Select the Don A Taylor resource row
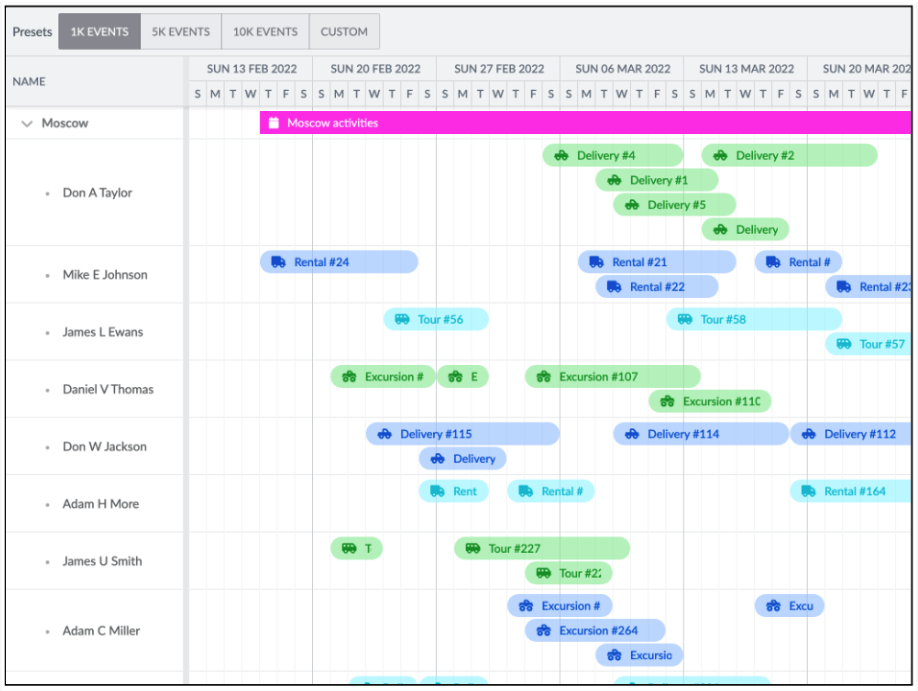The width and height of the screenshot is (918, 691). pyautogui.click(x=97, y=193)
